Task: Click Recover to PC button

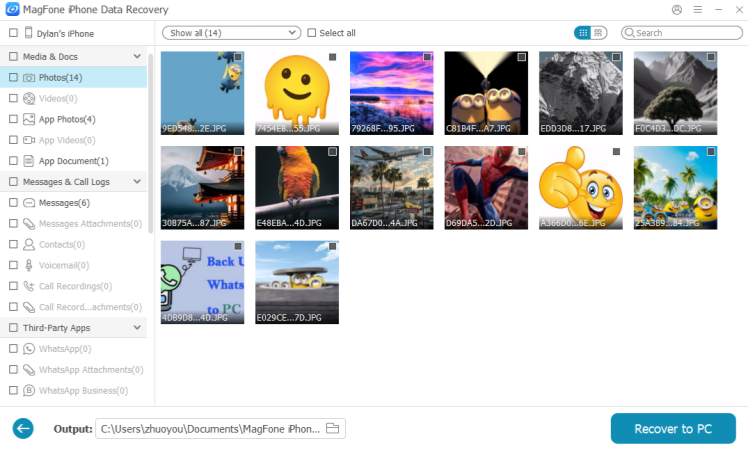Action: [x=673, y=429]
